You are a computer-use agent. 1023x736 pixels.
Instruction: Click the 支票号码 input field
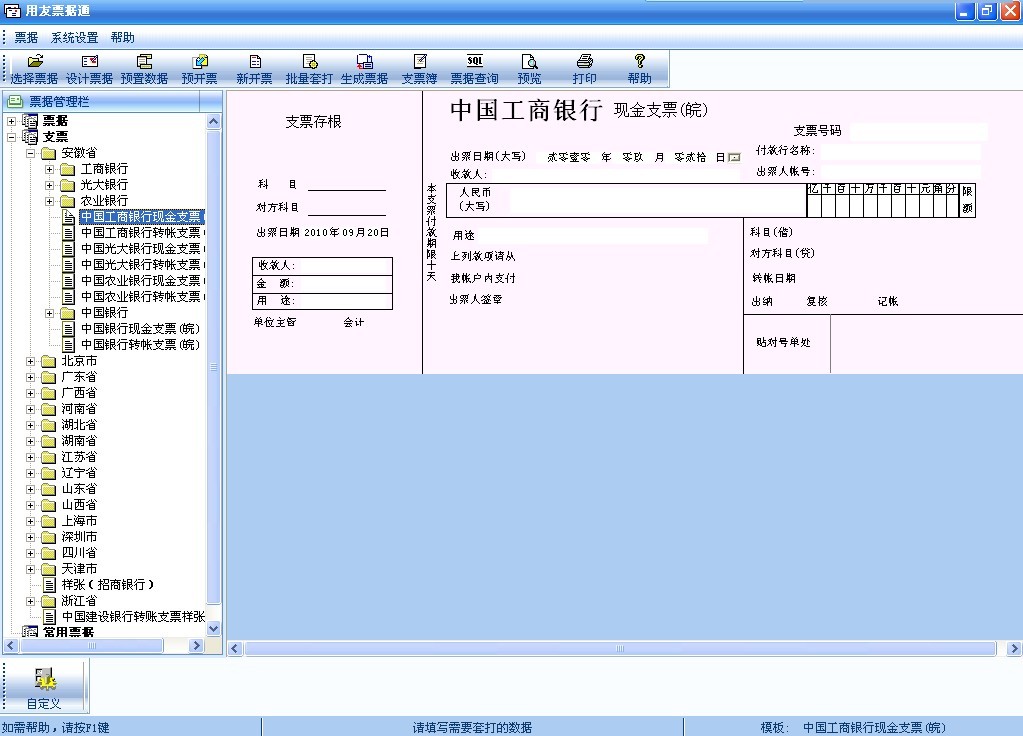pyautogui.click(x=918, y=131)
